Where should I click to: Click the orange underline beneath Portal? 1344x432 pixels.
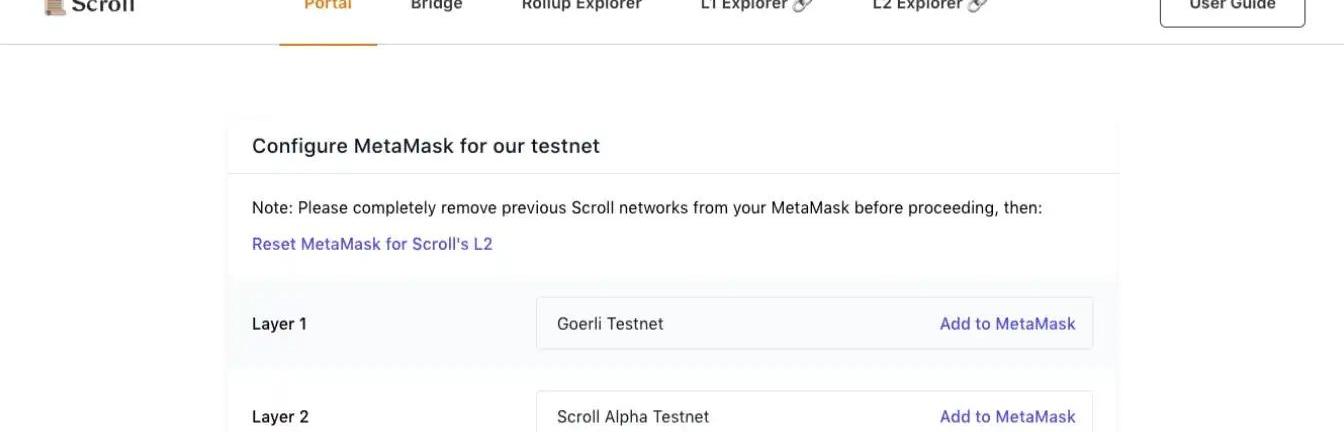(328, 44)
